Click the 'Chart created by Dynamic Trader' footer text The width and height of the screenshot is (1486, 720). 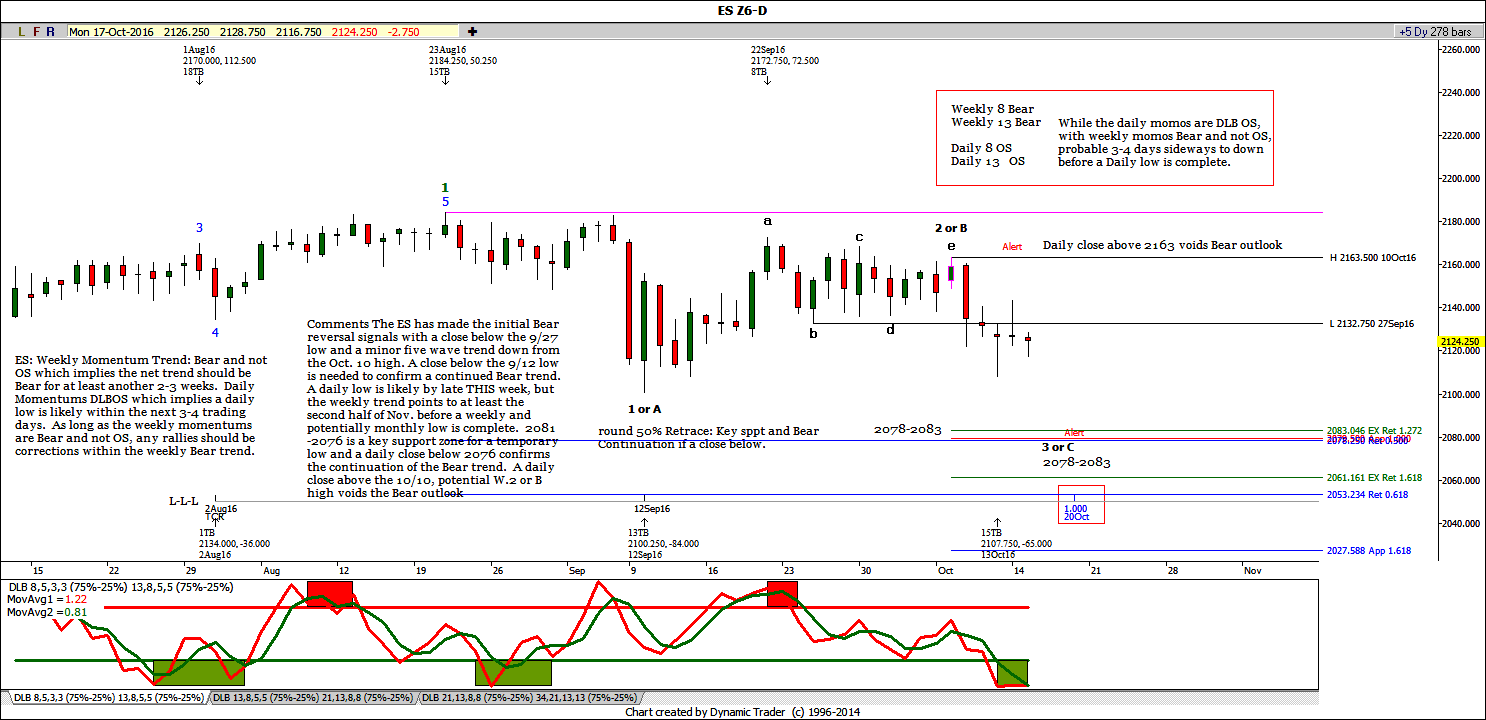(742, 712)
